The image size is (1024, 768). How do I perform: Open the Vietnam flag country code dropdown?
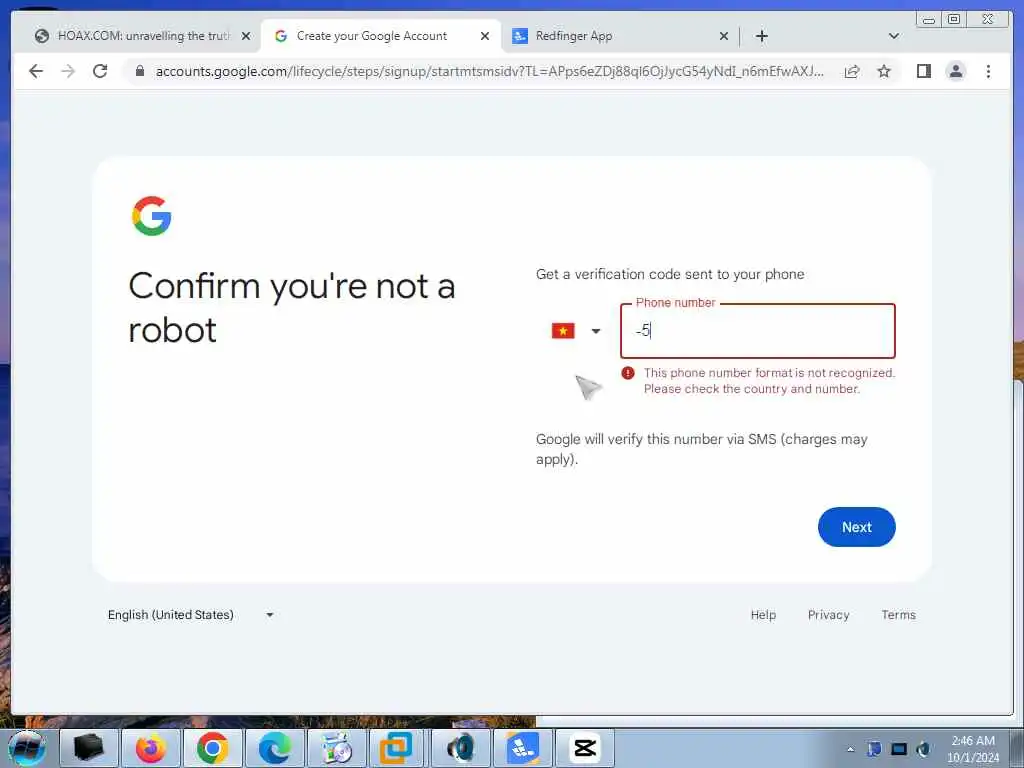pos(575,330)
